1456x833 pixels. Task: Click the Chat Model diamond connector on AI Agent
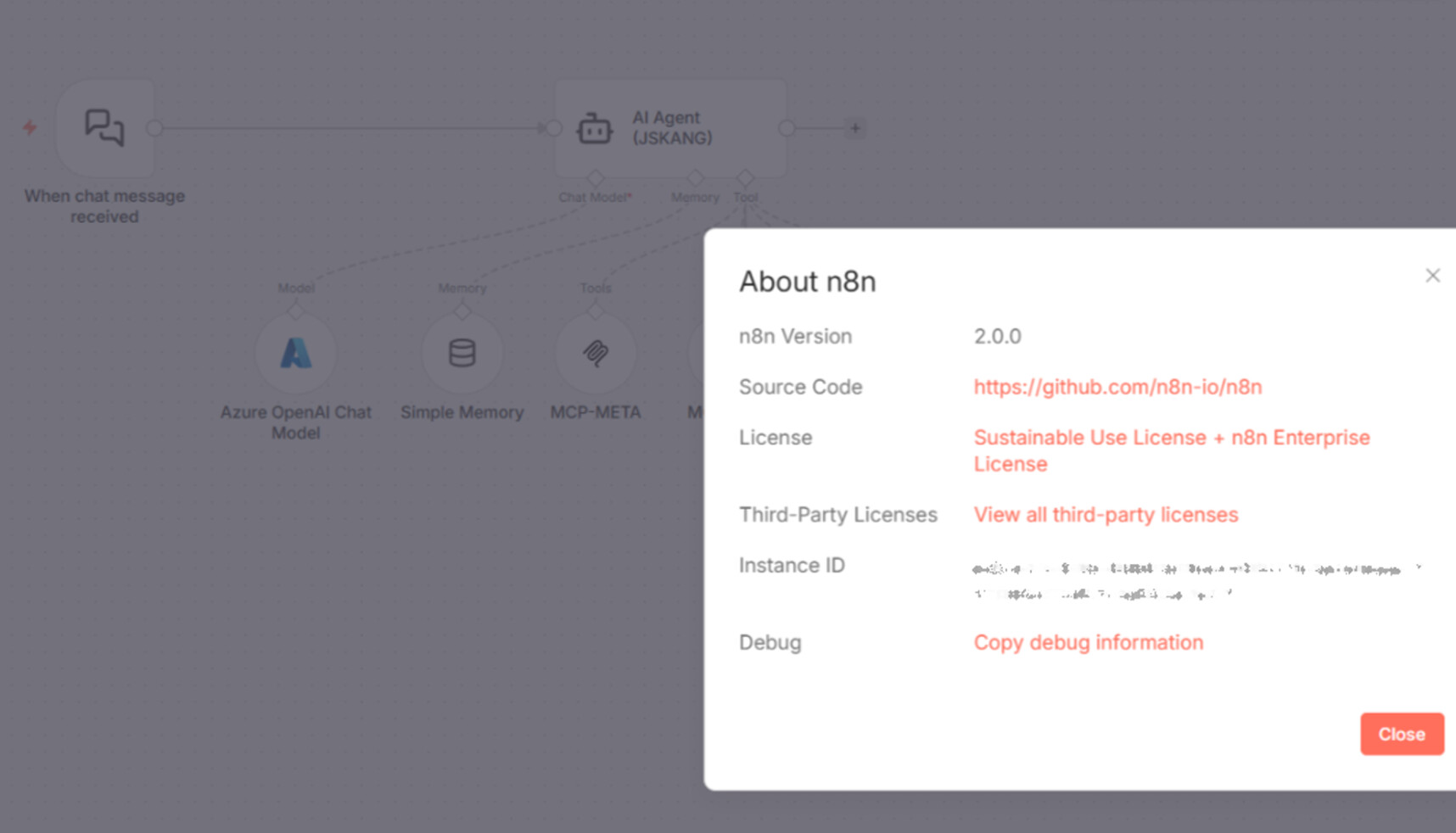click(x=595, y=178)
